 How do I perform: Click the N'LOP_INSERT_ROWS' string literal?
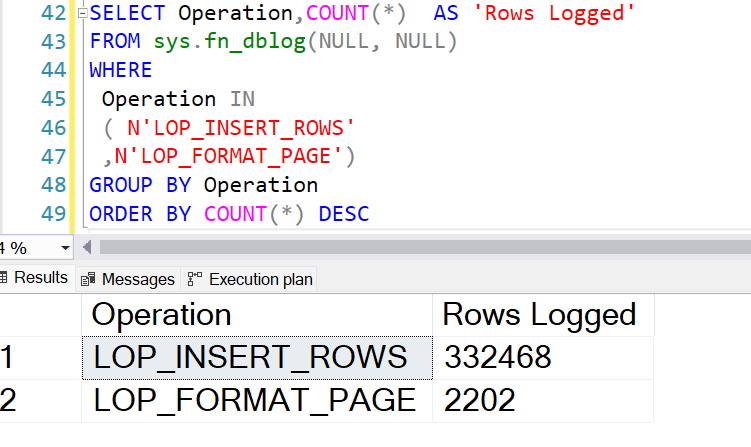241,128
